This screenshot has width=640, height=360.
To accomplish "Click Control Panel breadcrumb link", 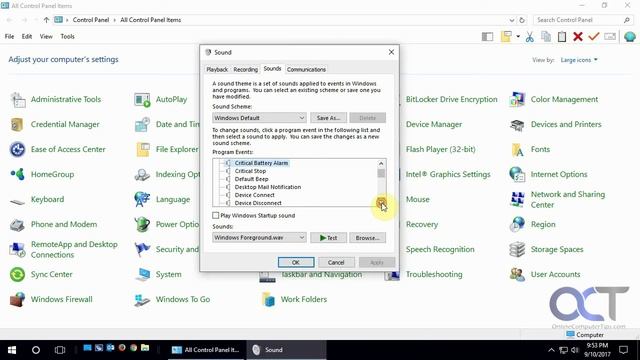I will click(x=91, y=20).
